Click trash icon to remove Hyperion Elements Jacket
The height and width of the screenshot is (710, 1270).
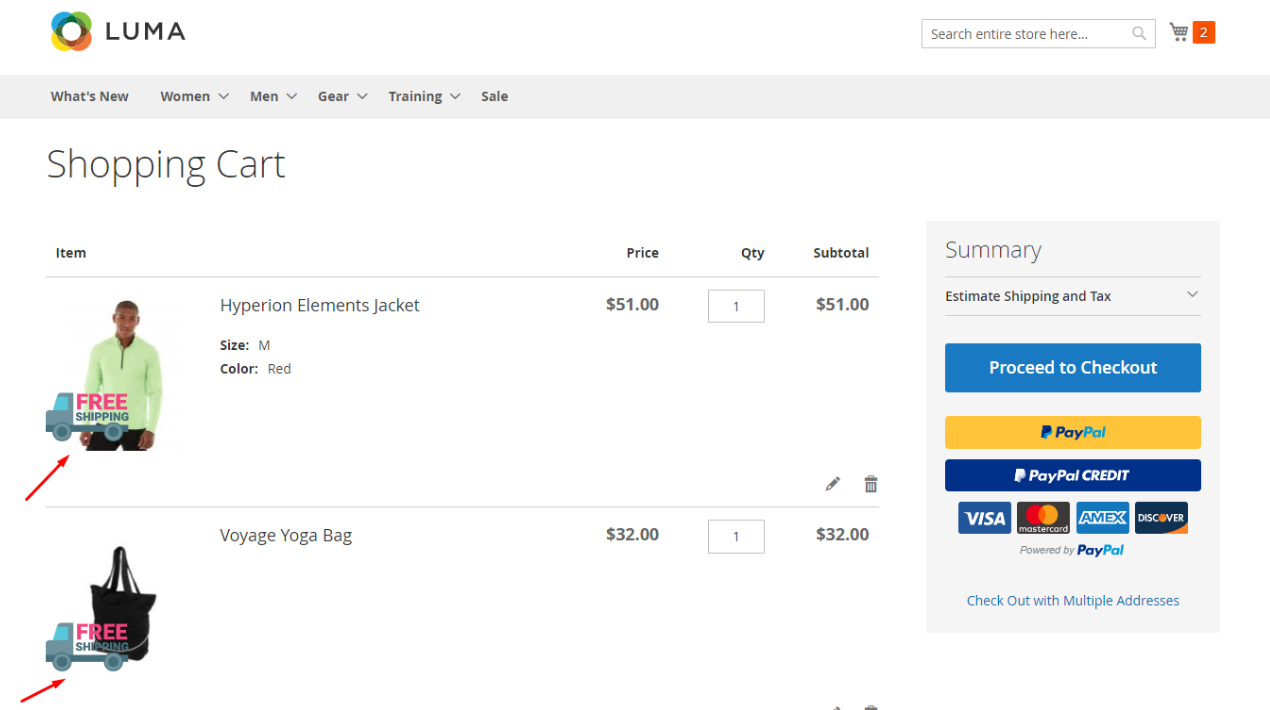pos(871,484)
